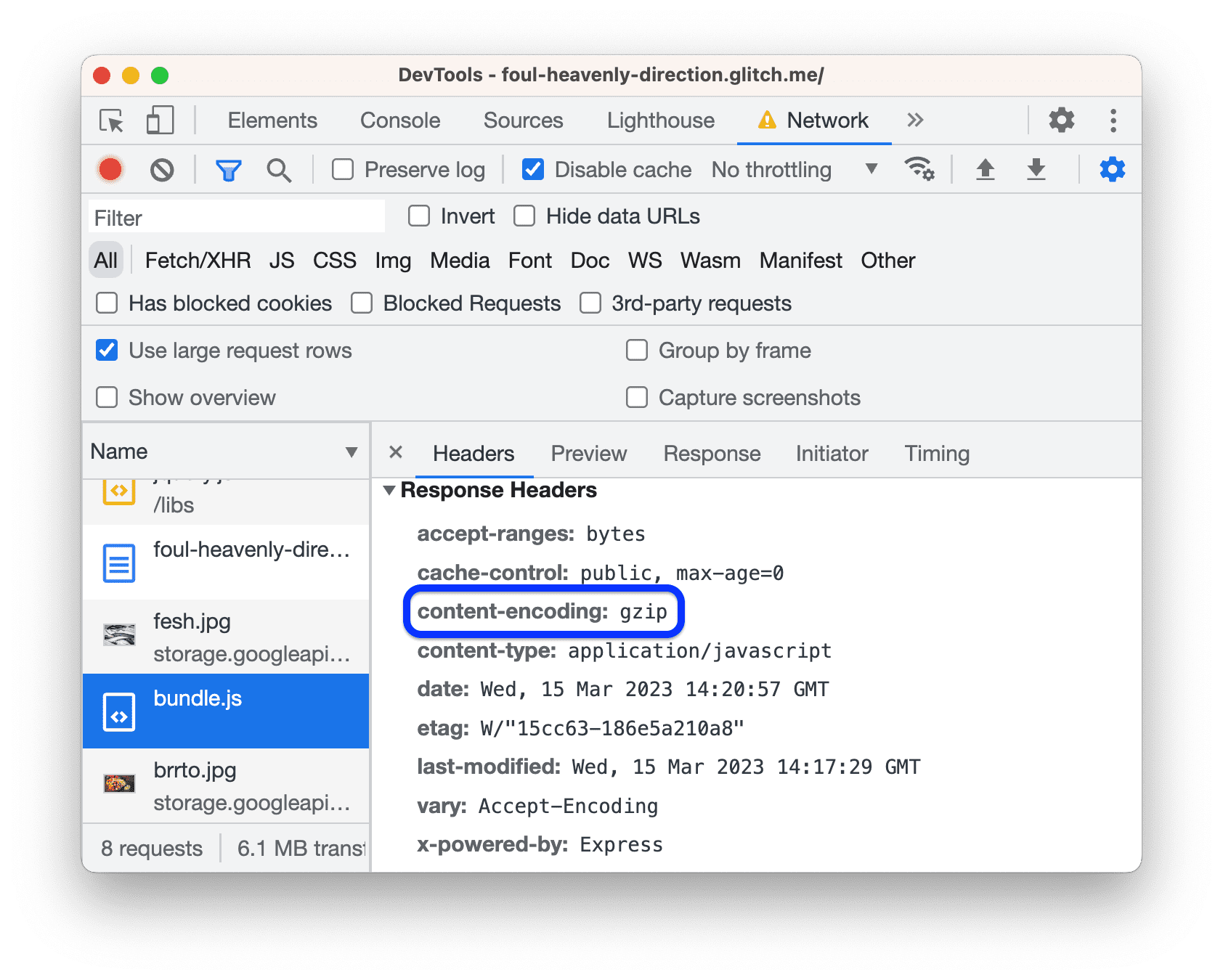Stop recording network log
This screenshot has width=1223, height=980.
pyautogui.click(x=110, y=170)
